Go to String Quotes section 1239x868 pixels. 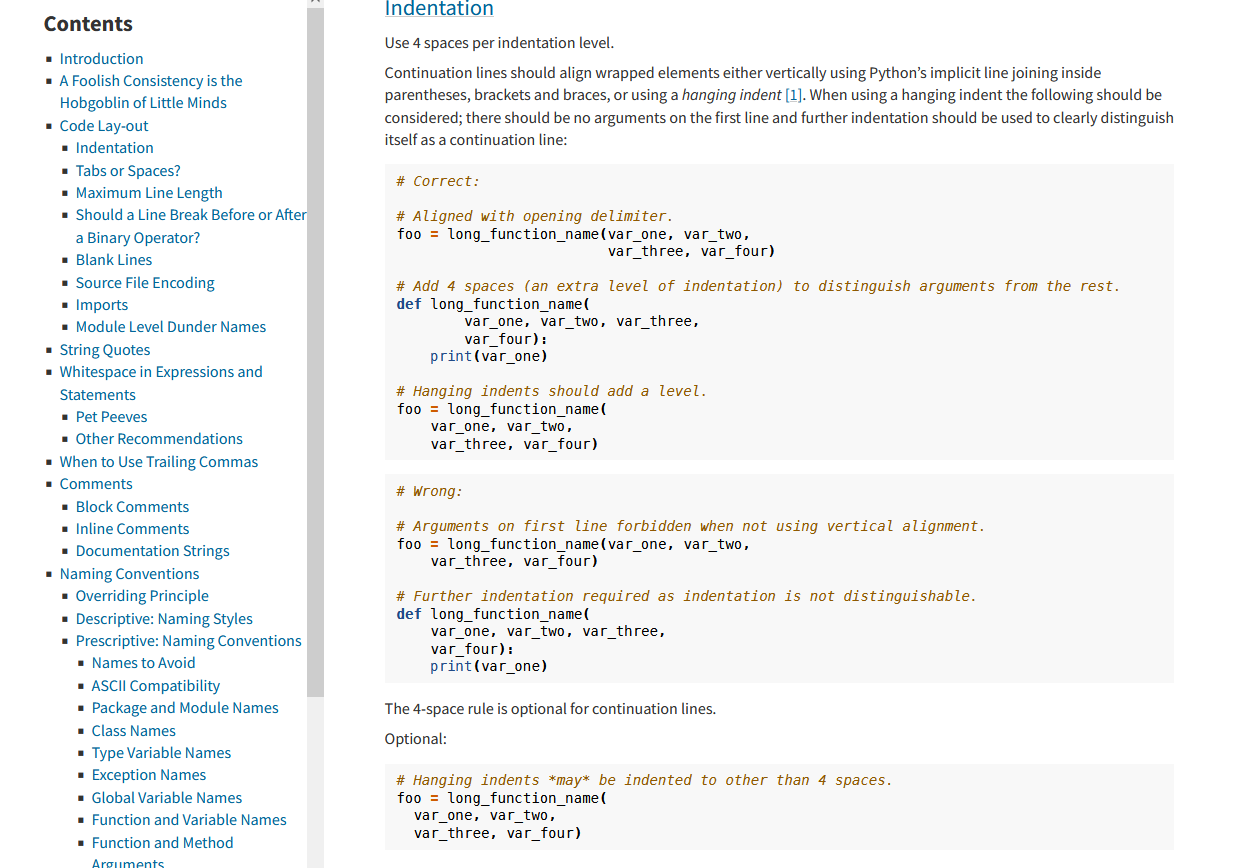(105, 350)
